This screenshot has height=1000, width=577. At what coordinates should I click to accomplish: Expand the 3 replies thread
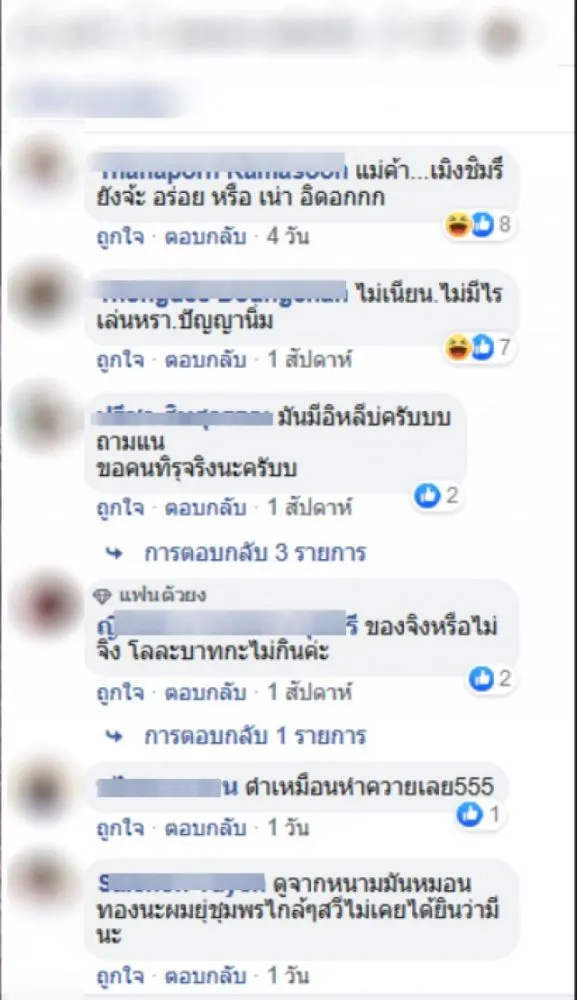click(x=255, y=552)
